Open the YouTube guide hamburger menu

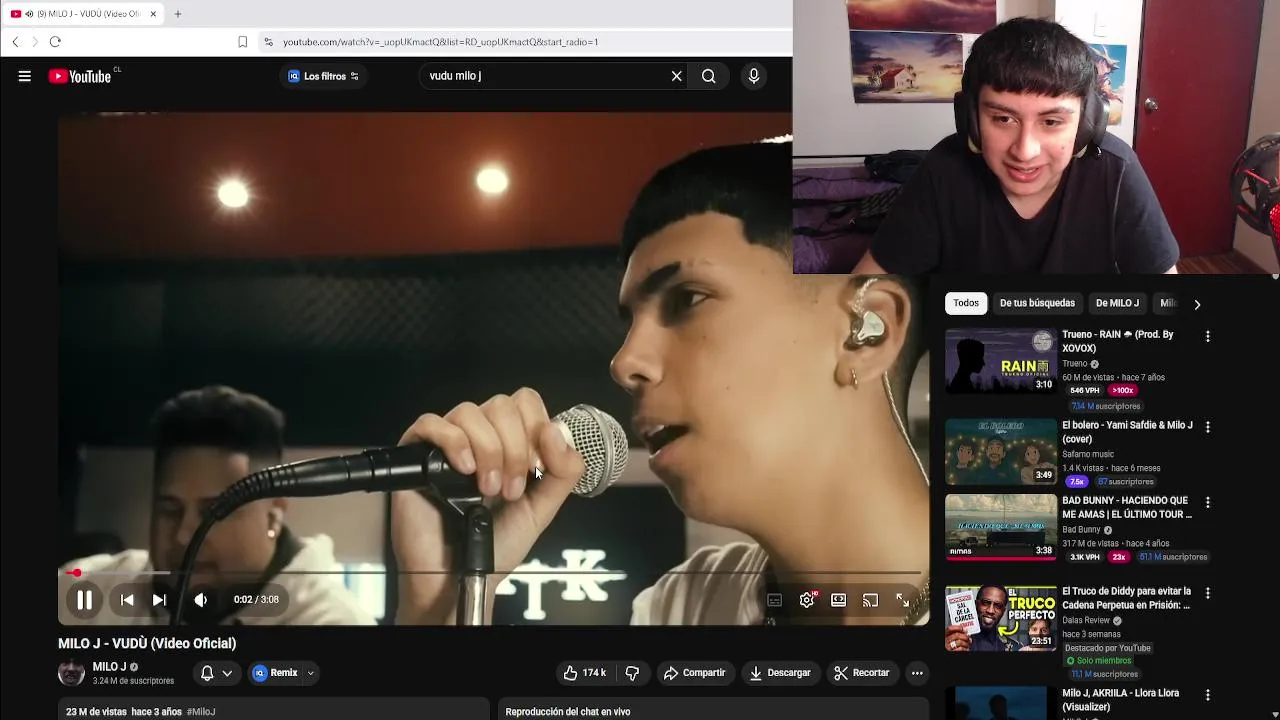(x=25, y=76)
